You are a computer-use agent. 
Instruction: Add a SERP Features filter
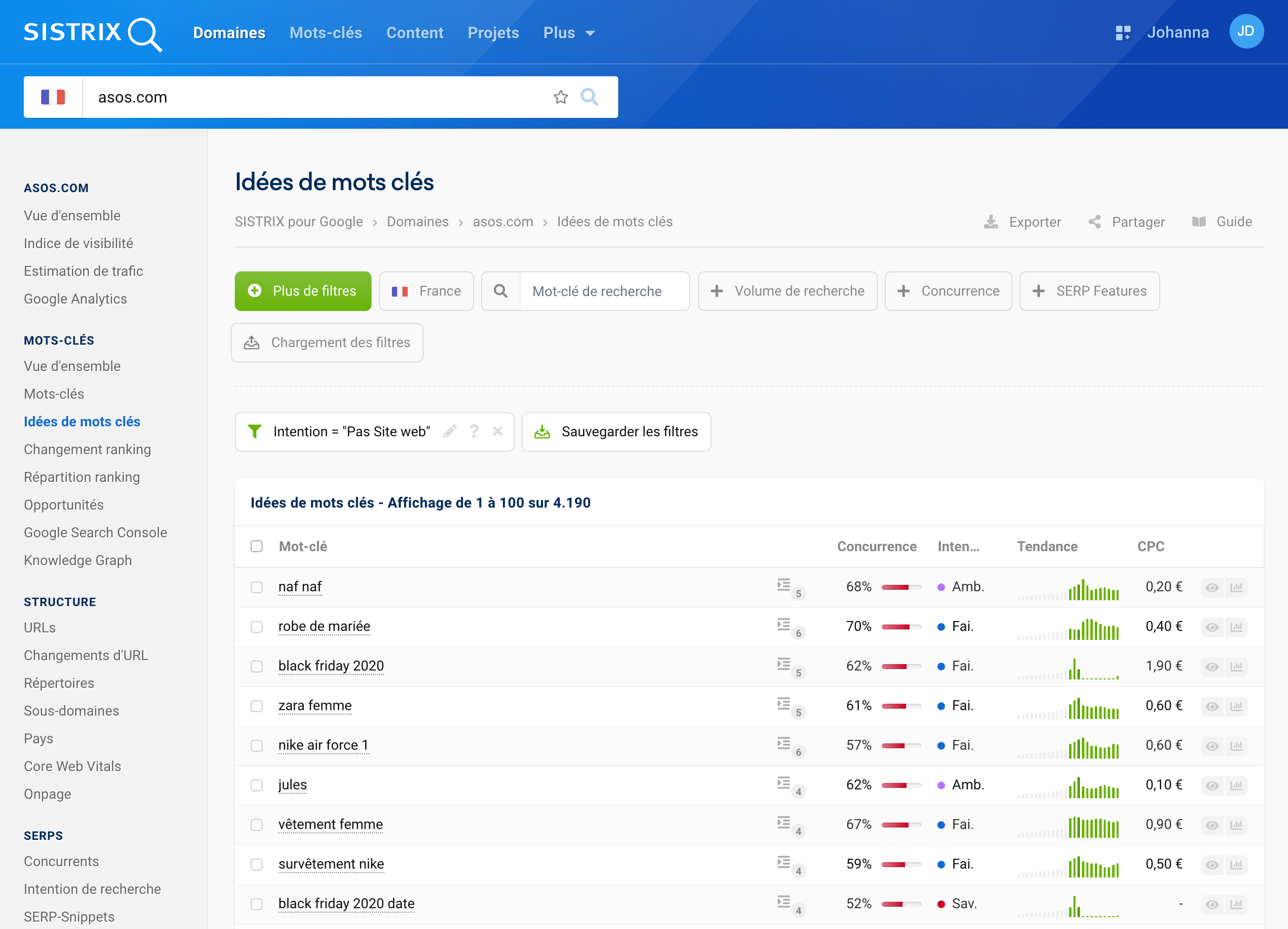pos(1089,291)
